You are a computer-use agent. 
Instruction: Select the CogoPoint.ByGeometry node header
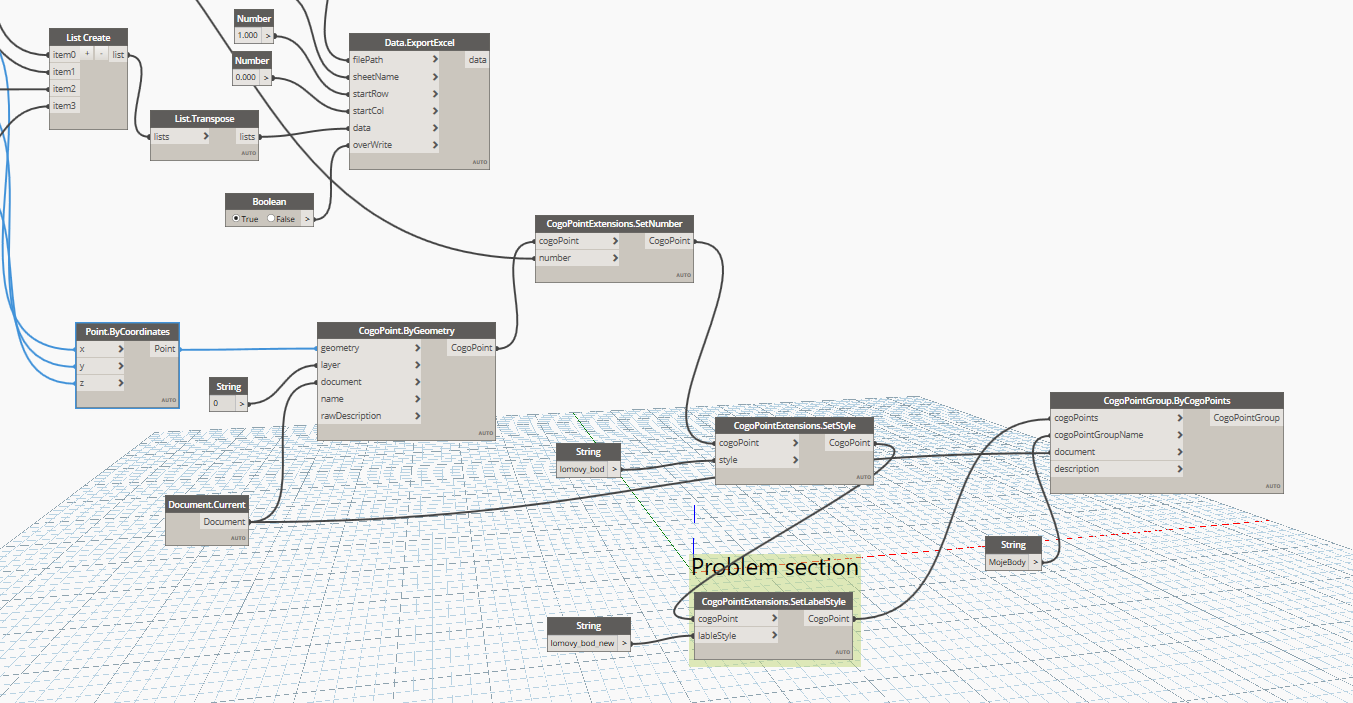(406, 330)
